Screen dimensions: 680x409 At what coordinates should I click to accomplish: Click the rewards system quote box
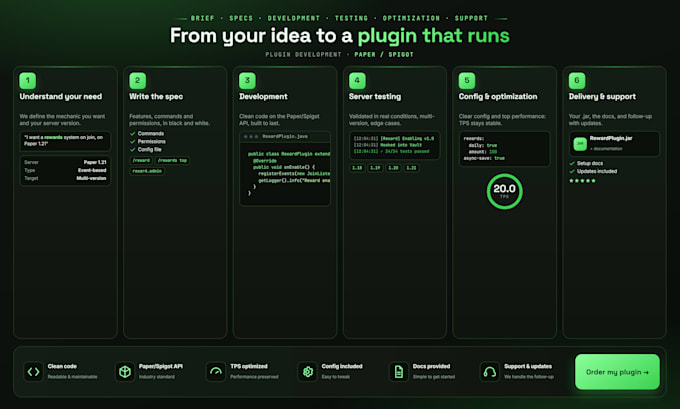(65, 141)
